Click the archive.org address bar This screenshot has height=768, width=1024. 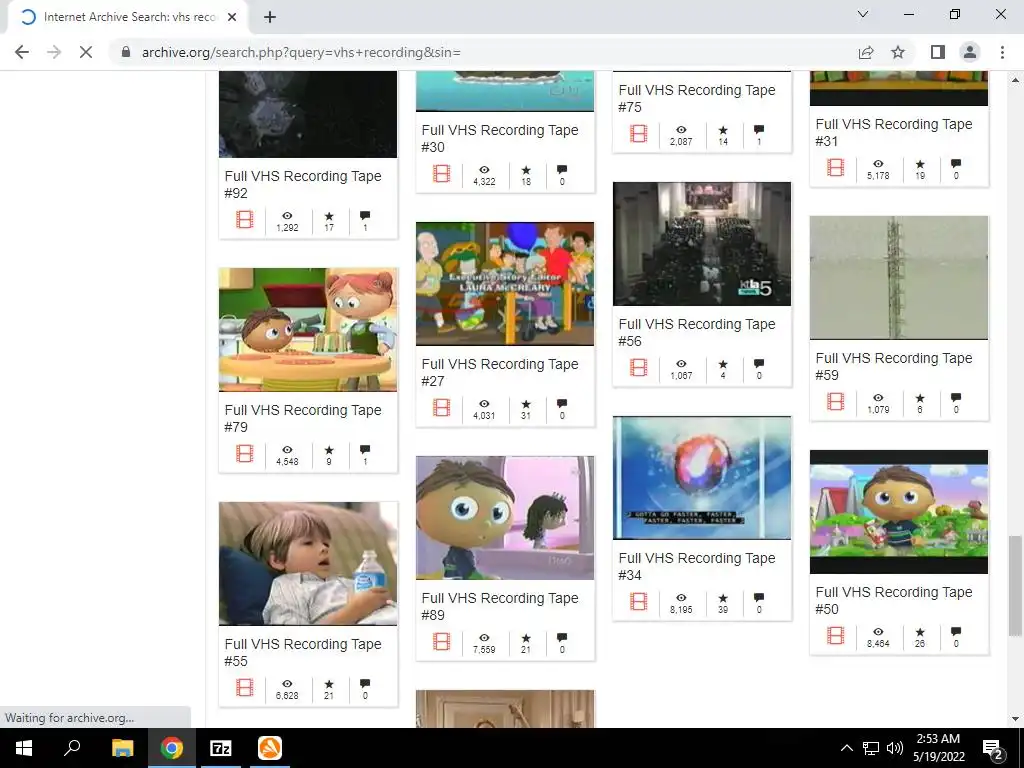(x=483, y=52)
